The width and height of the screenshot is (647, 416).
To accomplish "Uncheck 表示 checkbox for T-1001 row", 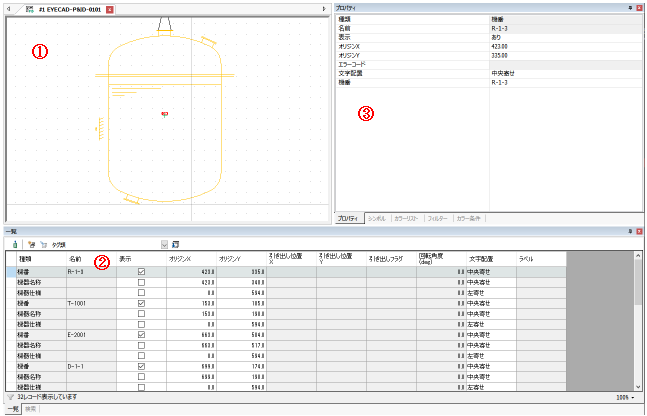I will [x=142, y=303].
